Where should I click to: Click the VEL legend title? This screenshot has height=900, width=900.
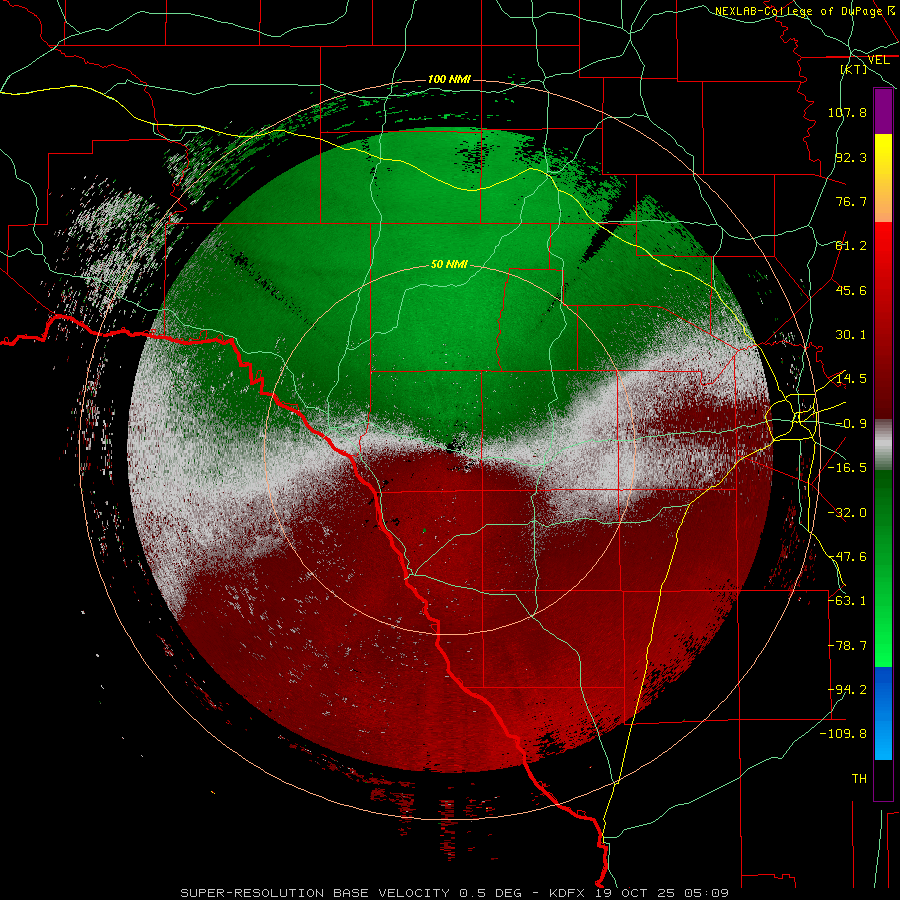pyautogui.click(x=878, y=60)
